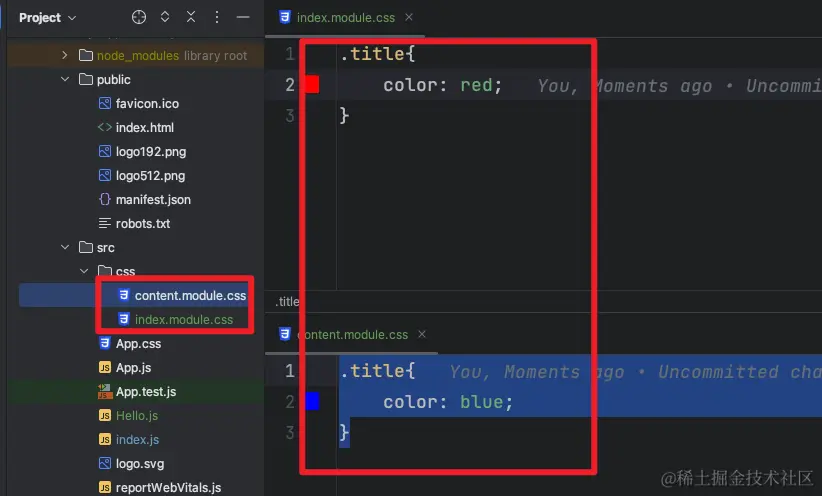Click line number 1 in index.module.css

tap(289, 53)
